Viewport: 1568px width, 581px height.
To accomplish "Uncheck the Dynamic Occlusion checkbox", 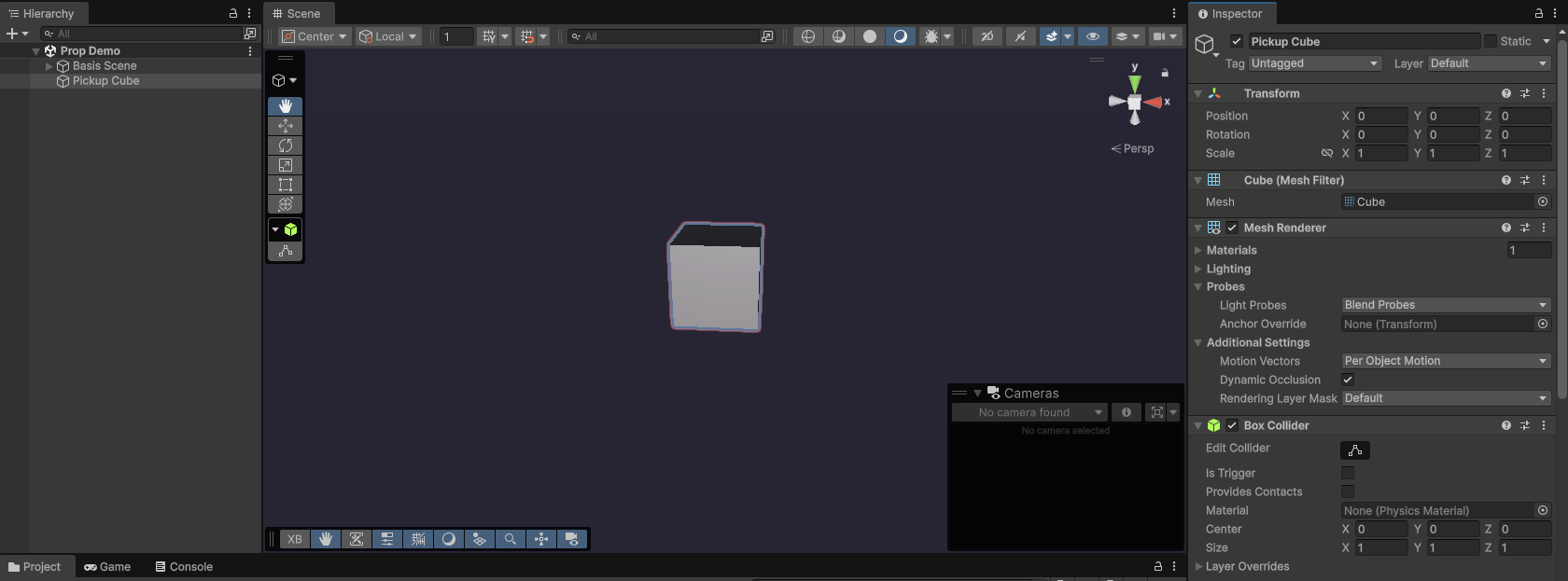I will click(1348, 380).
